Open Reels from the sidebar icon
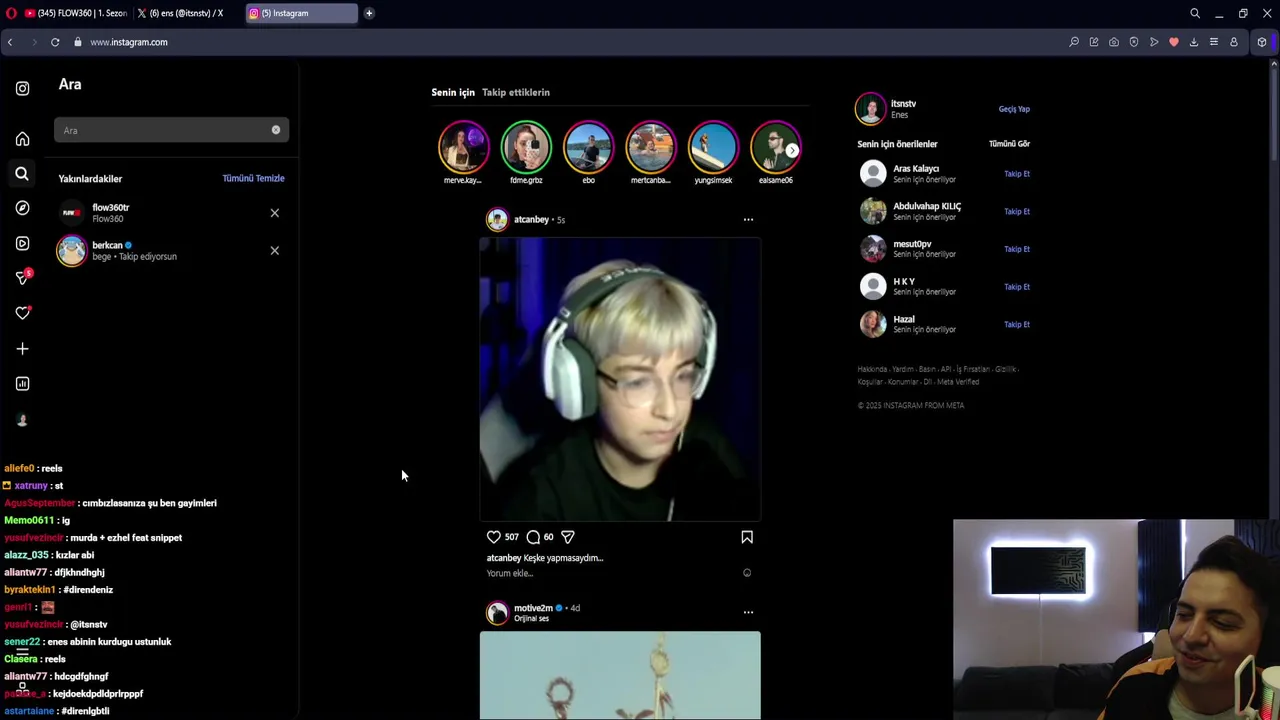Viewport: 1280px width, 720px height. (x=22, y=243)
